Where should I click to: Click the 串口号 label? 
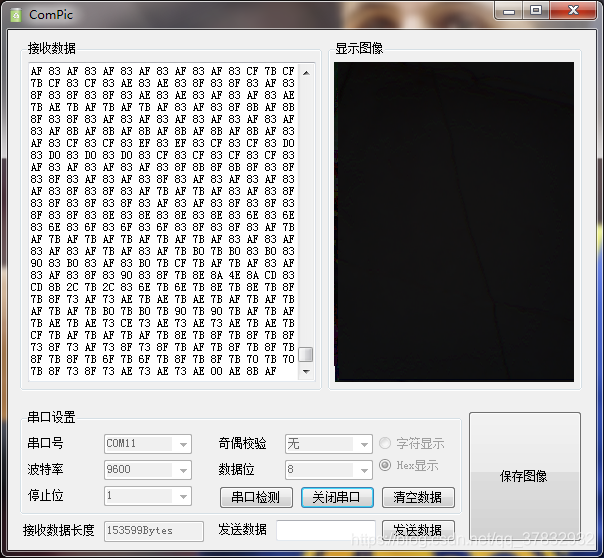45,443
